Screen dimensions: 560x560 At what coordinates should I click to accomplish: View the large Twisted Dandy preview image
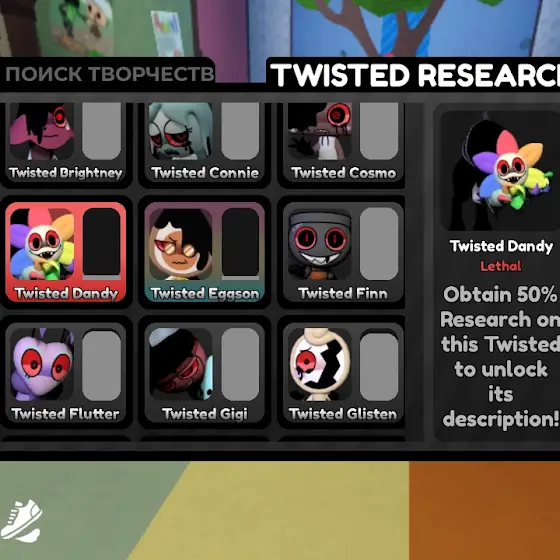pyautogui.click(x=500, y=171)
